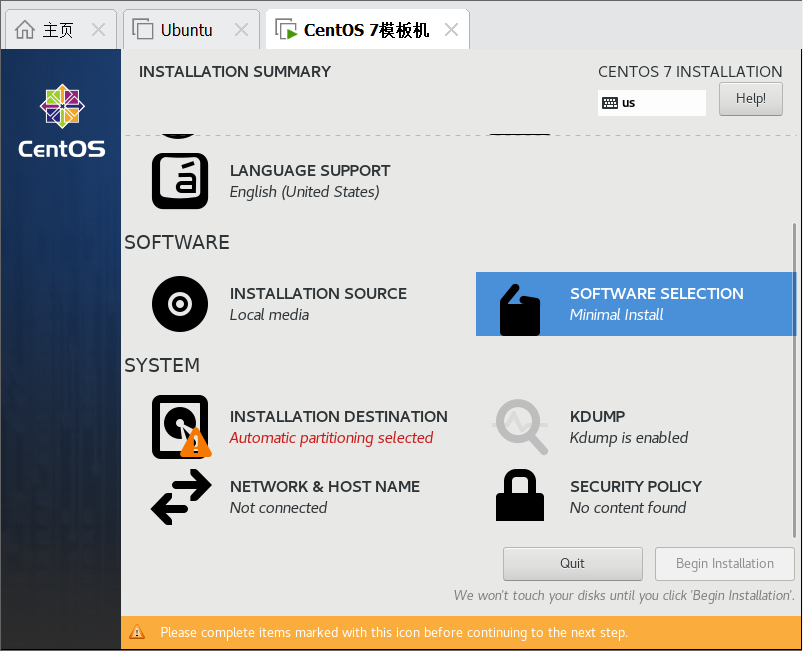Screen dimensions: 803x651
Task: Click the keyboard icon in layout indicator
Action: pyautogui.click(x=609, y=103)
